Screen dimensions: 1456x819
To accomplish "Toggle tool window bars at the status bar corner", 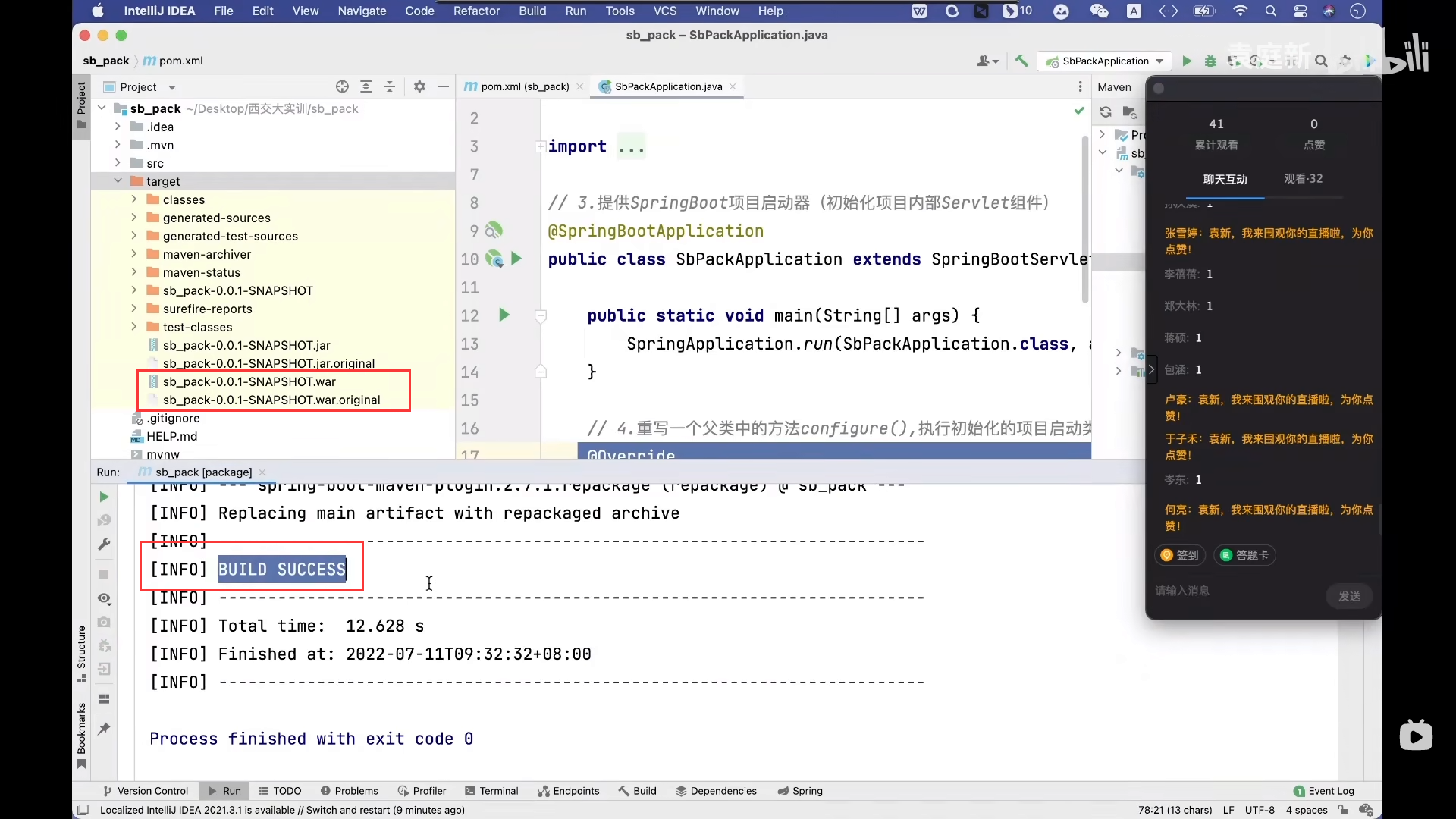I will (83, 810).
